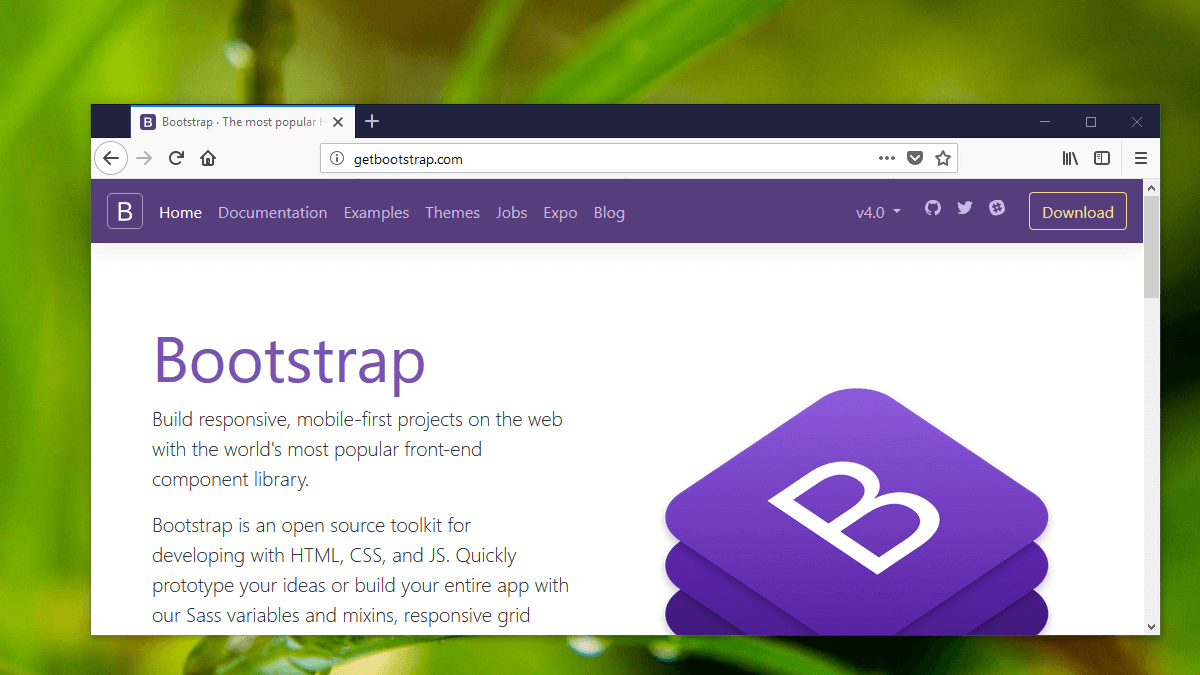
Task: Reload the current page
Action: click(x=176, y=158)
